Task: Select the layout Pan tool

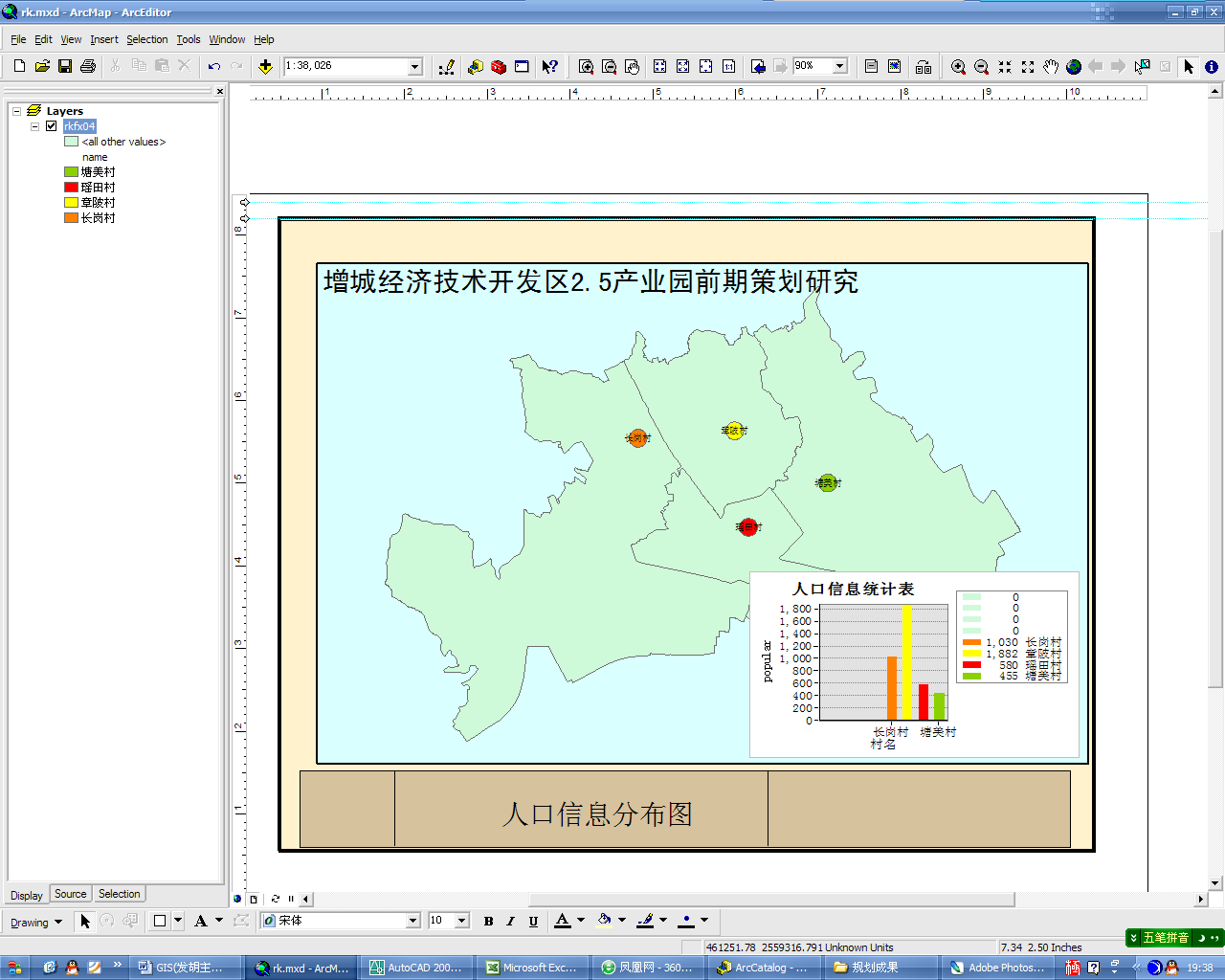Action: 632,66
